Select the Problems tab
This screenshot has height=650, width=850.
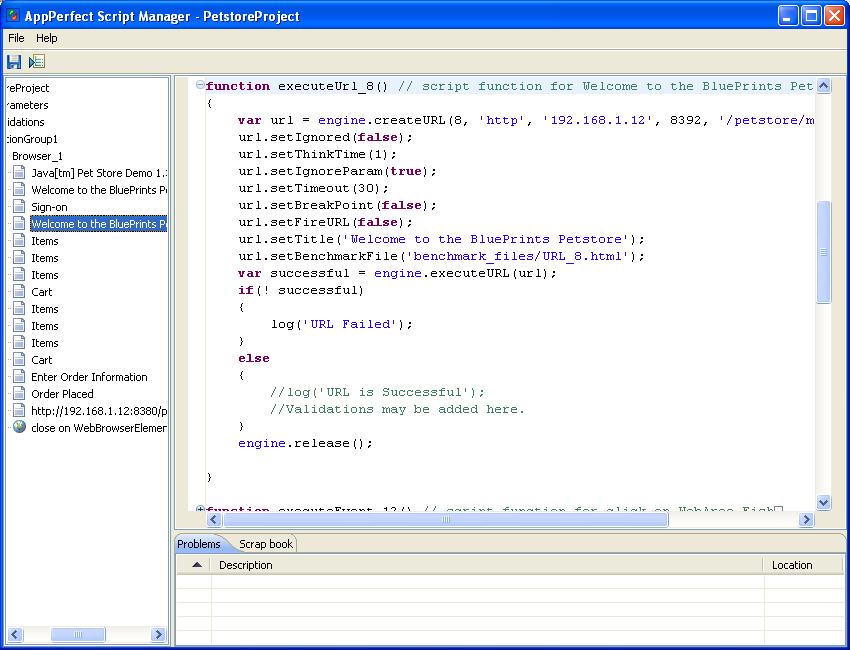click(198, 544)
